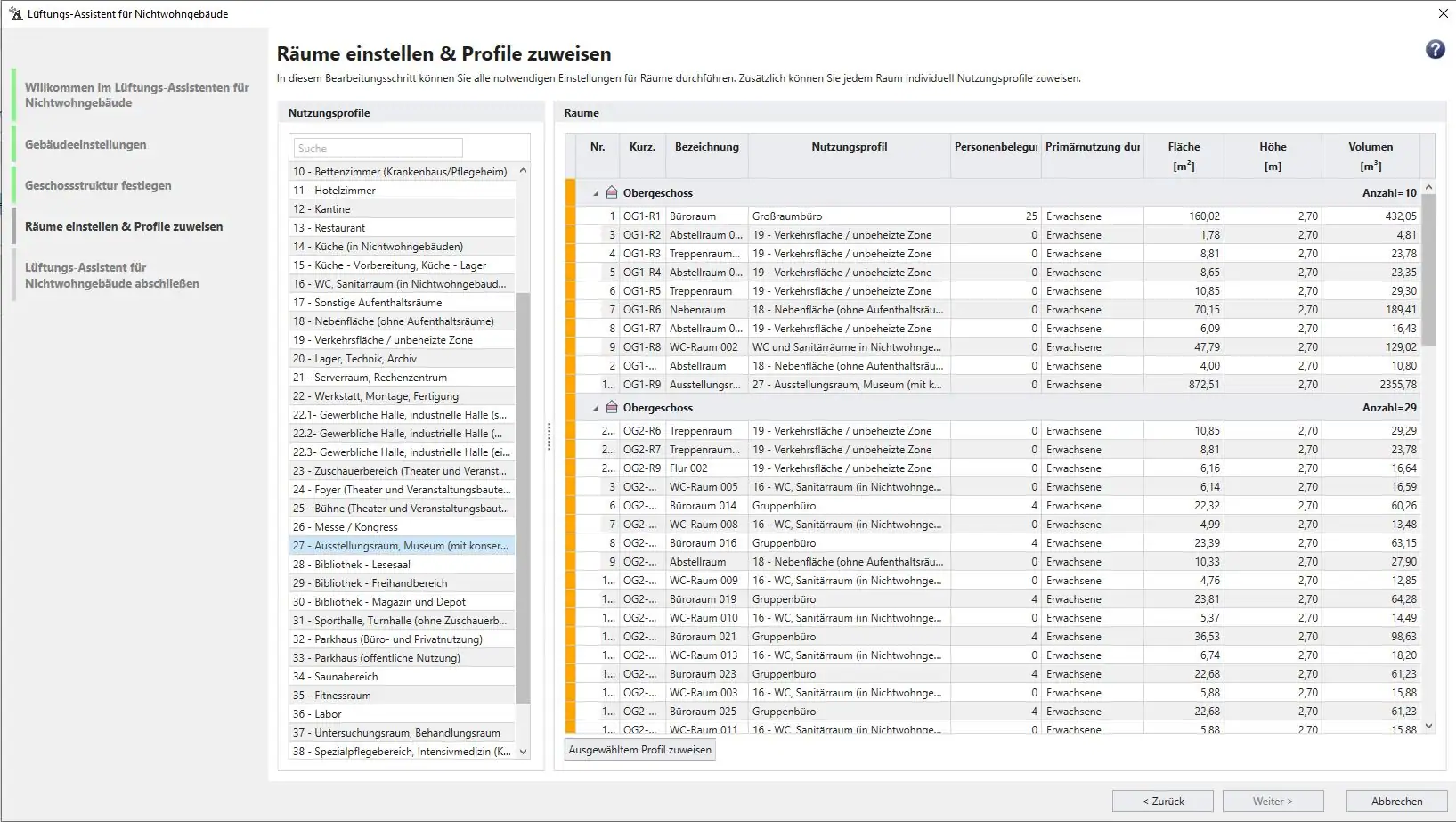Select profile 12 - Kantine

click(x=402, y=209)
